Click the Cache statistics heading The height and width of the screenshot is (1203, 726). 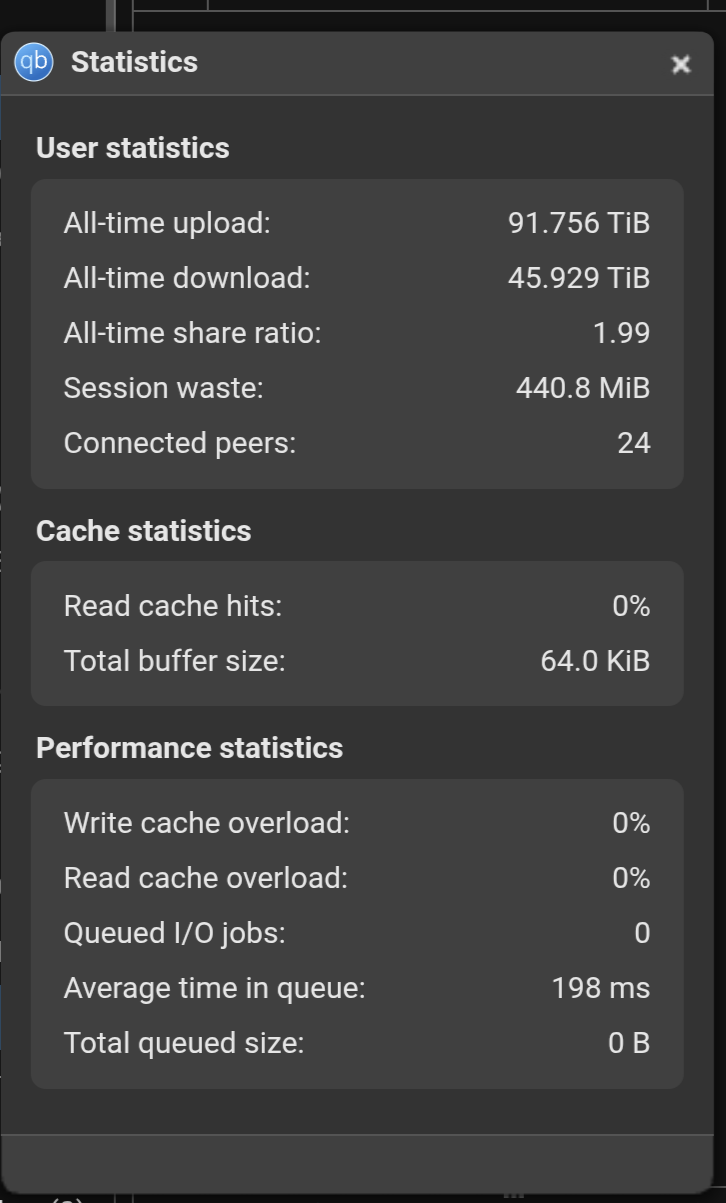coord(144,531)
